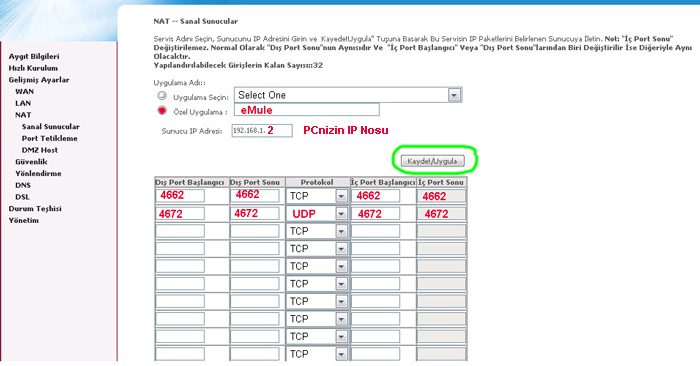This screenshot has height=366, width=700.
Task: Open Gelişmiş Ayarlar in the sidebar
Action: tap(39, 80)
